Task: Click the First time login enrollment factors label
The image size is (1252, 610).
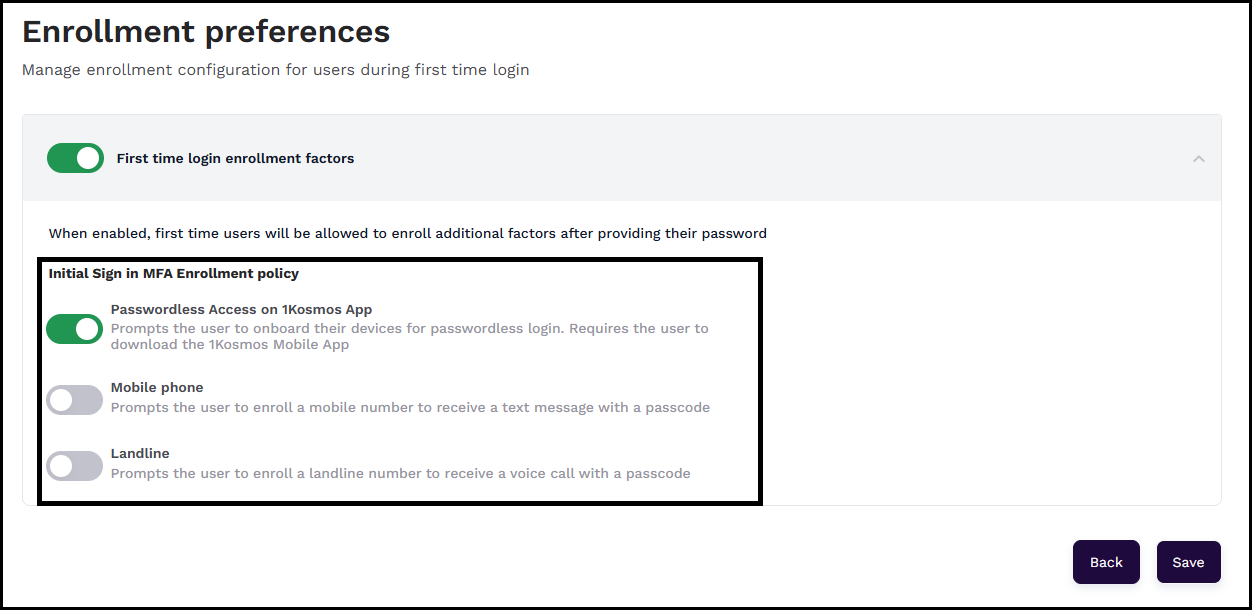Action: [x=235, y=158]
